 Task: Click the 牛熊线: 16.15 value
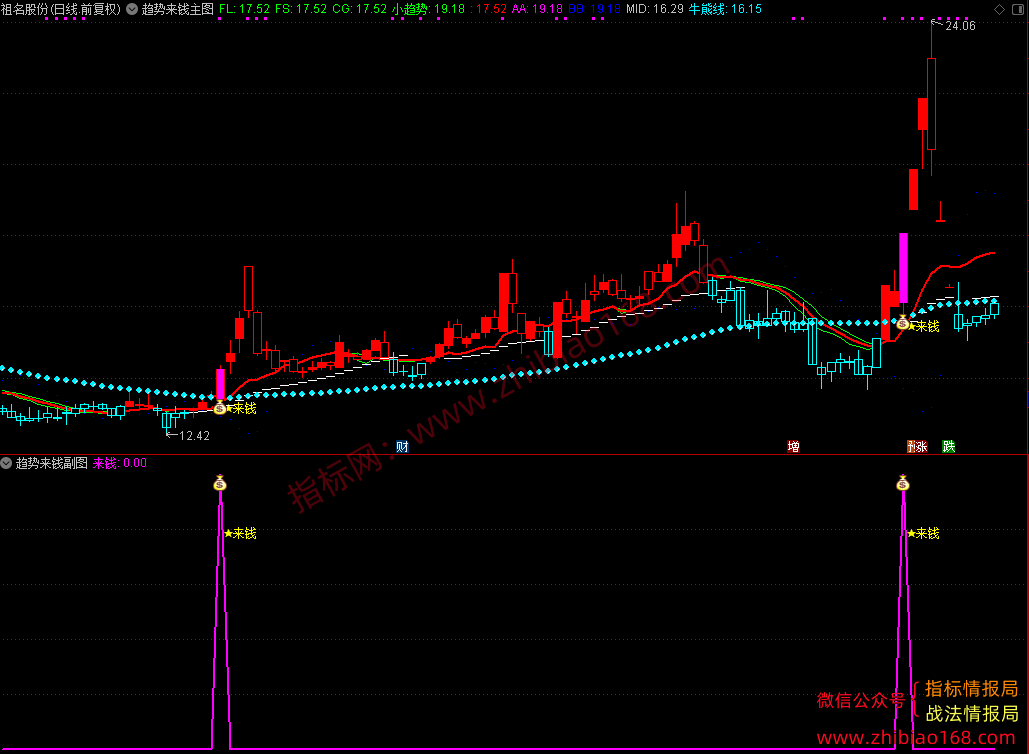coord(725,9)
